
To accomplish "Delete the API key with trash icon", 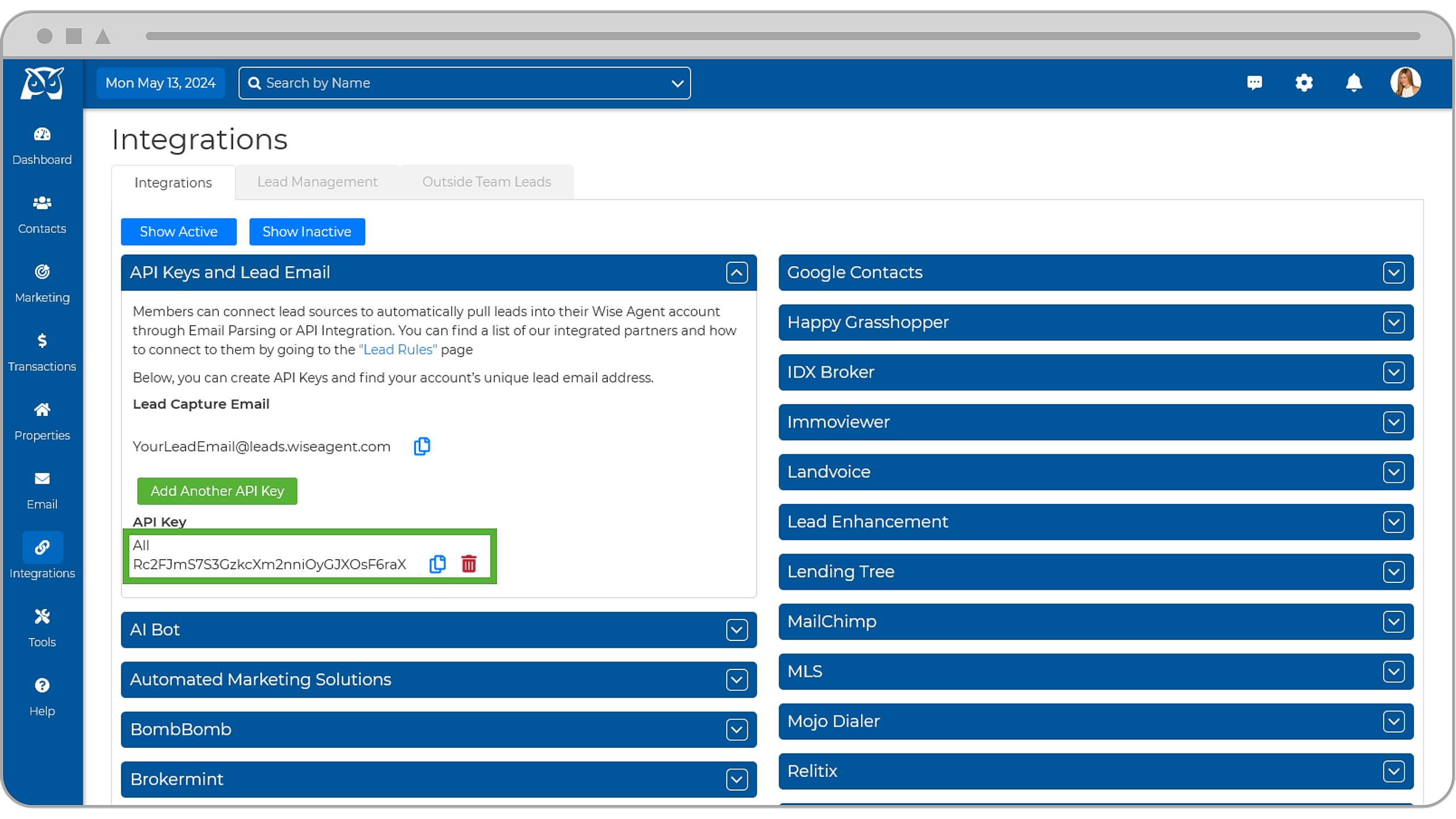I will click(469, 564).
